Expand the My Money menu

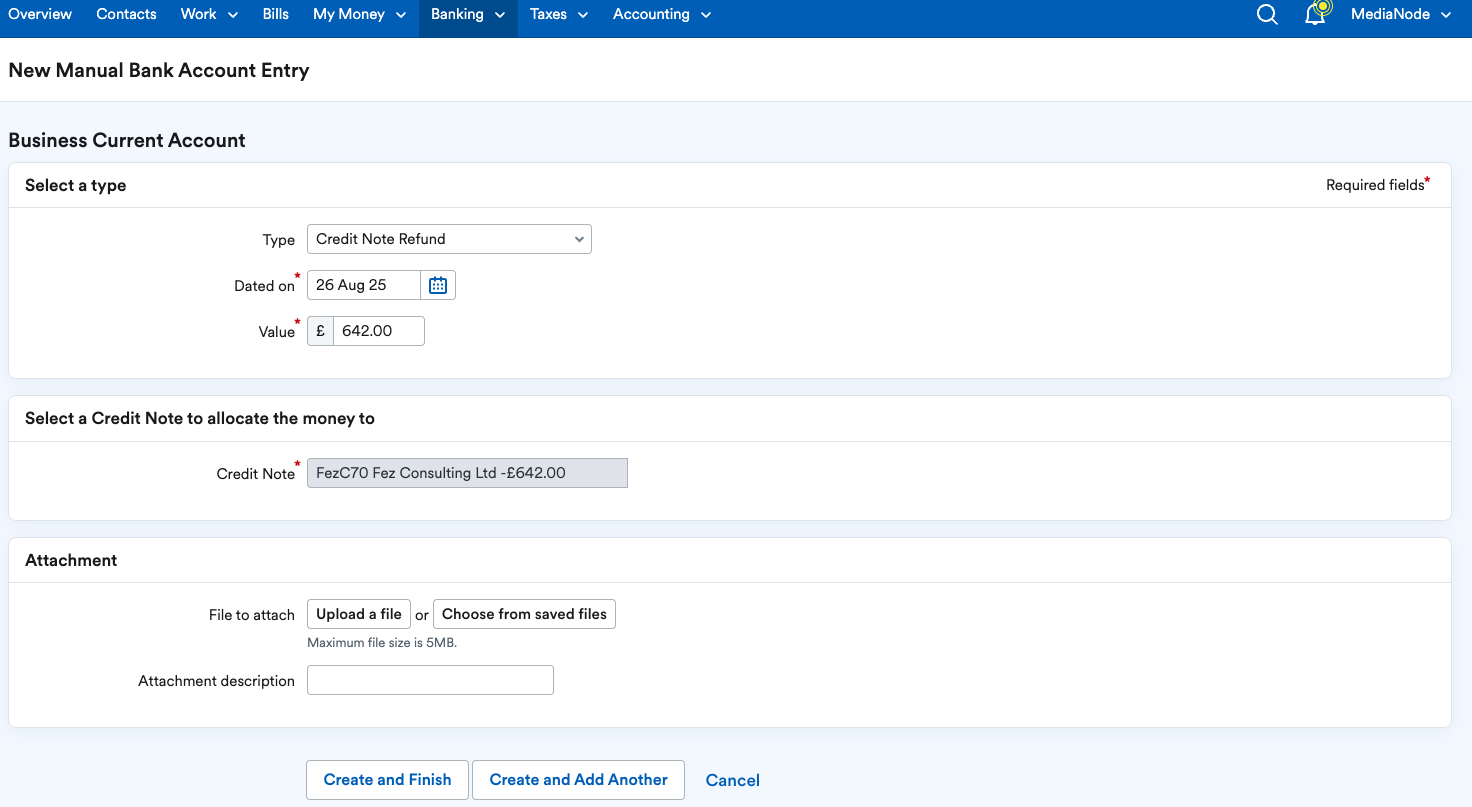tap(359, 14)
